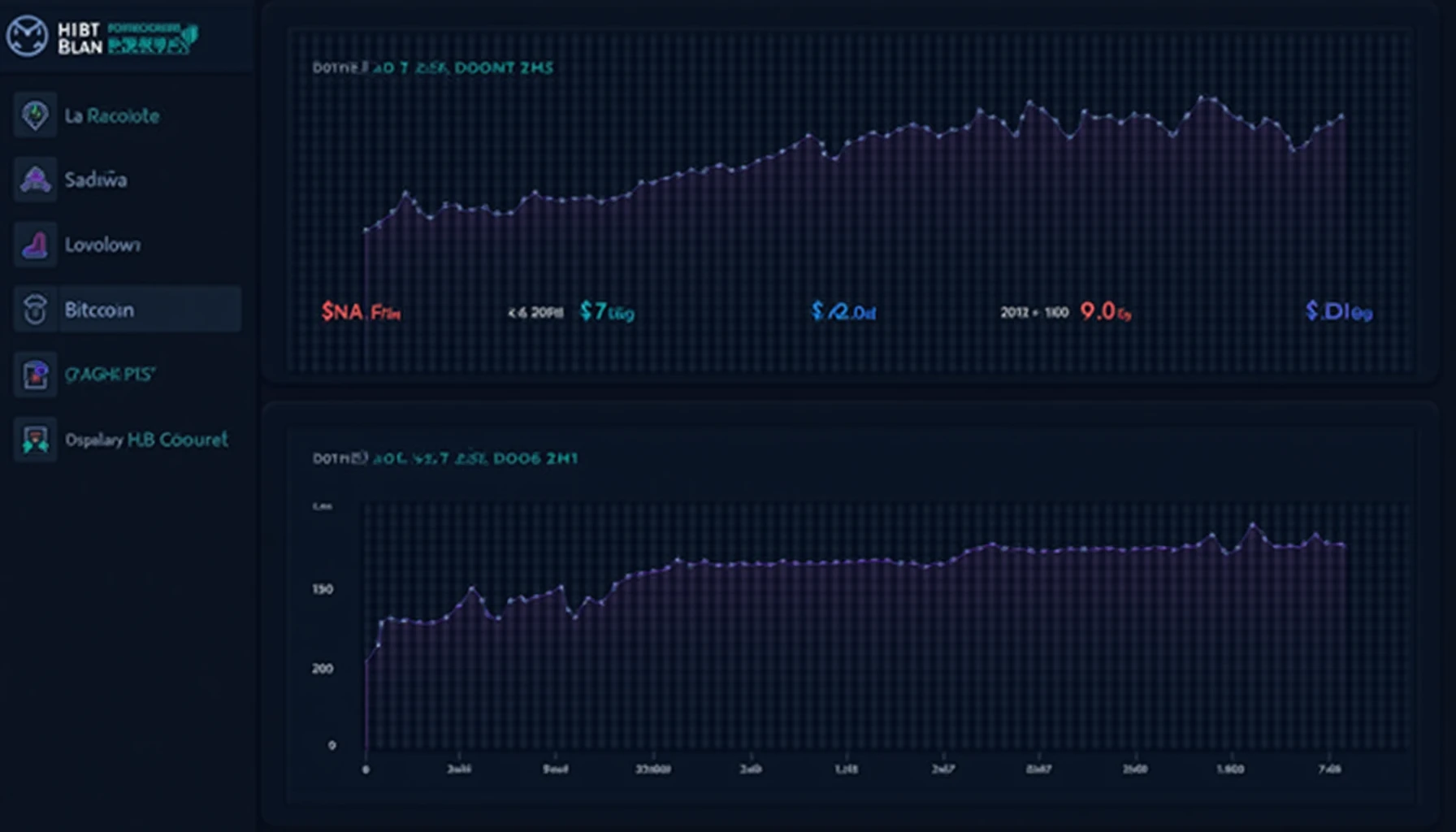Click the last data point of lower chart line
This screenshot has width=1456, height=832.
click(x=1343, y=546)
